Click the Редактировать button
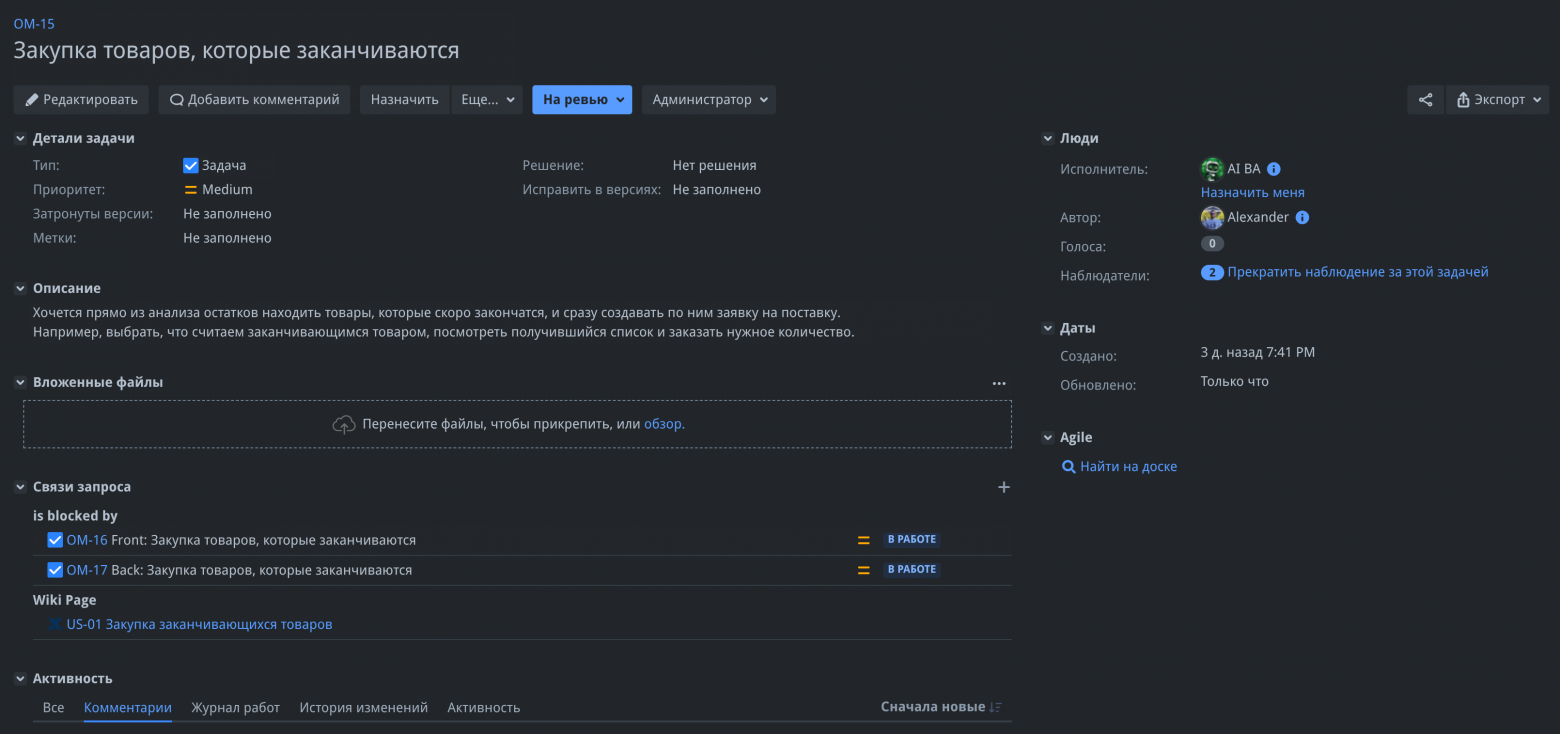This screenshot has height=734, width=1560. (x=81, y=100)
